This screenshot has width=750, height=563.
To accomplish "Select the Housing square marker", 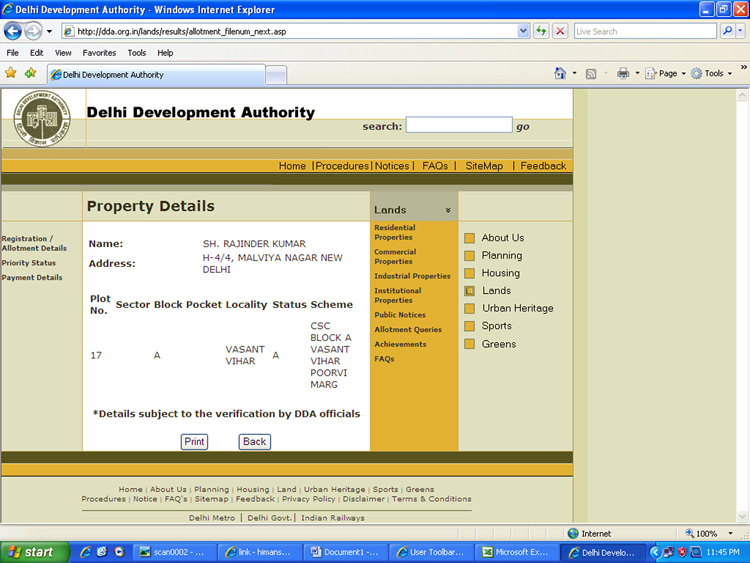I will coord(469,273).
